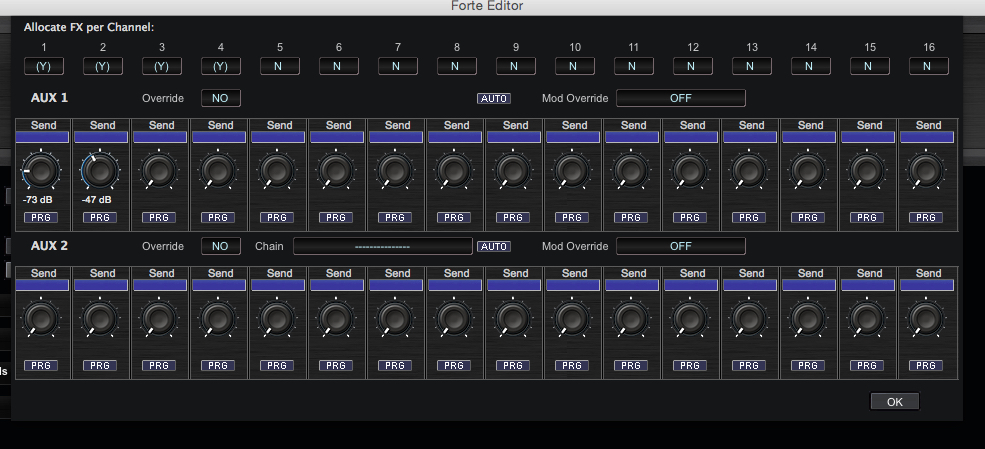
Task: Click the AUX 2 section heading
Action: click(50, 246)
